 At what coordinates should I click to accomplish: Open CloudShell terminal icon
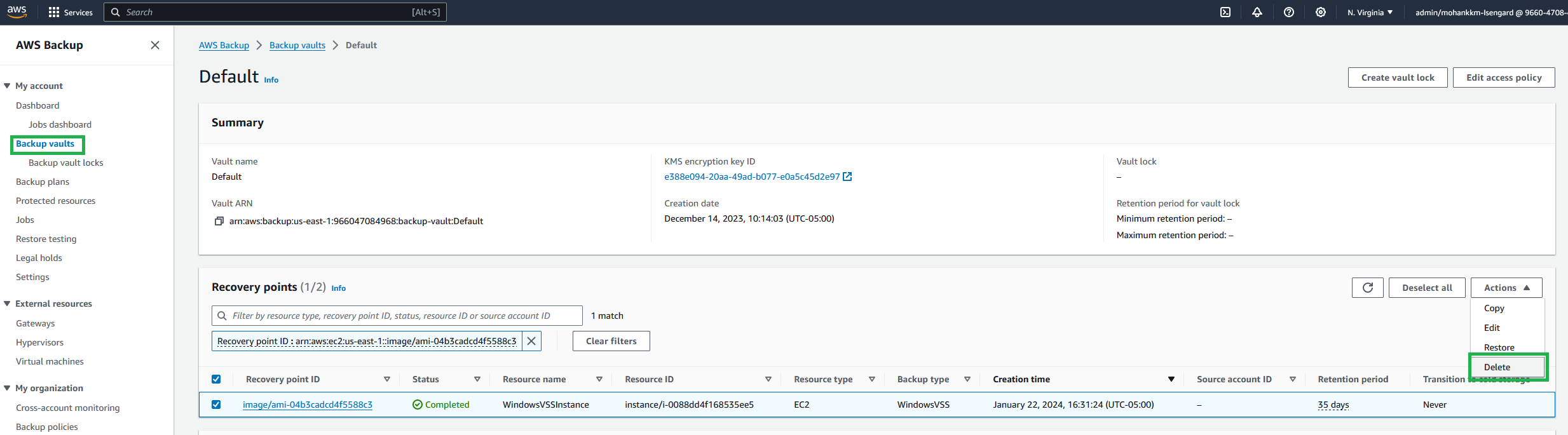point(1225,12)
